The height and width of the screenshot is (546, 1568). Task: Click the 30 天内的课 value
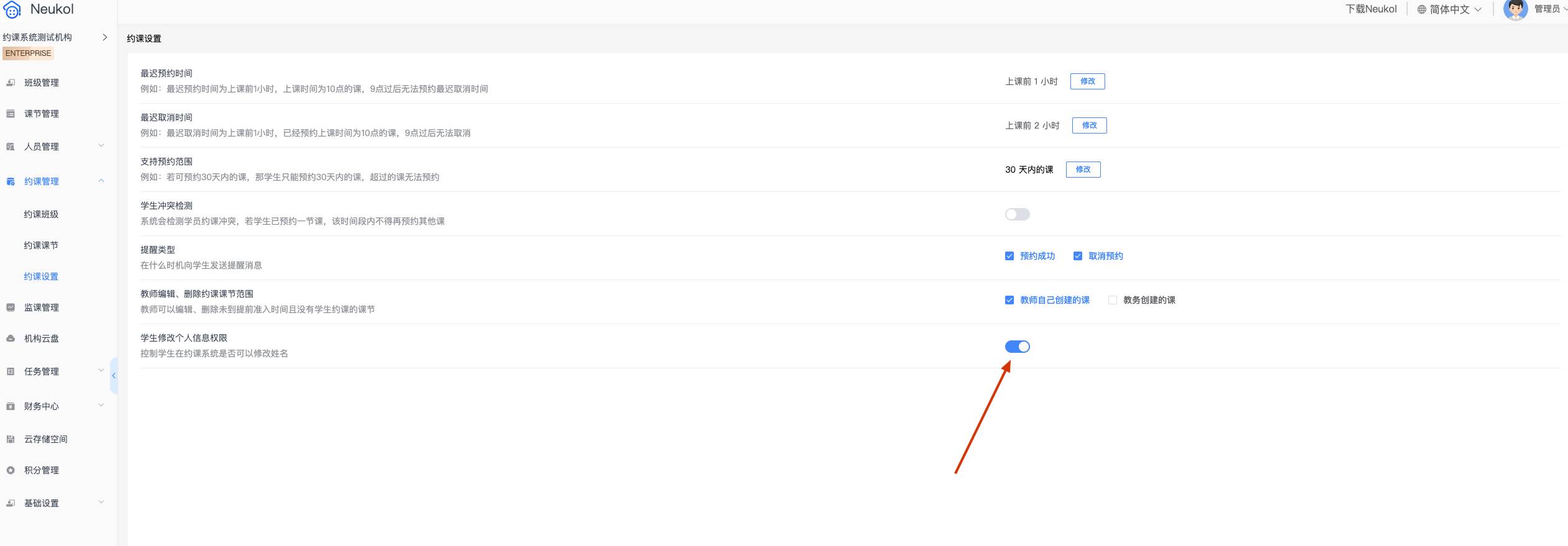[1029, 170]
